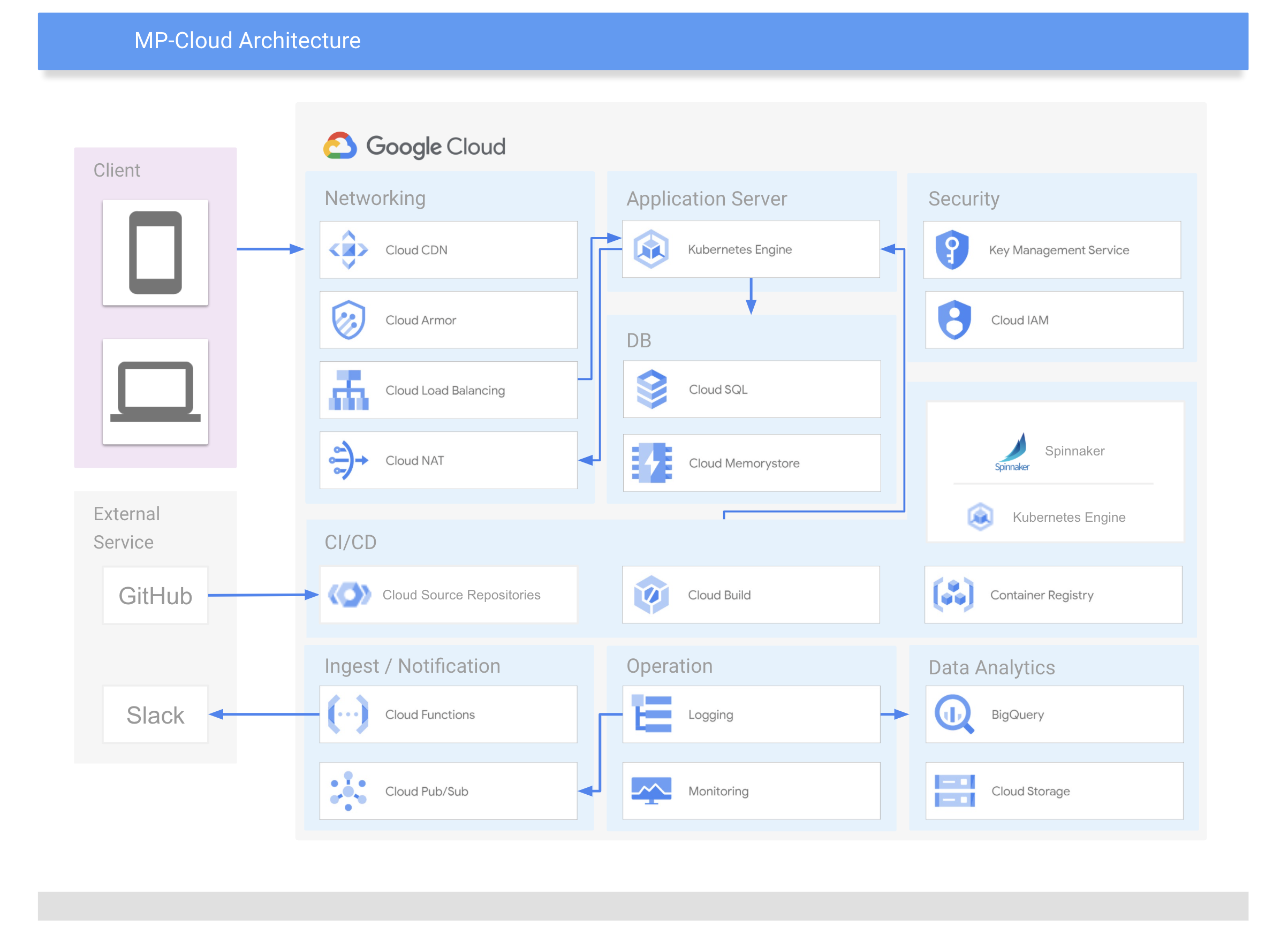
Task: Click the Ingest / Notification heading
Action: click(412, 666)
